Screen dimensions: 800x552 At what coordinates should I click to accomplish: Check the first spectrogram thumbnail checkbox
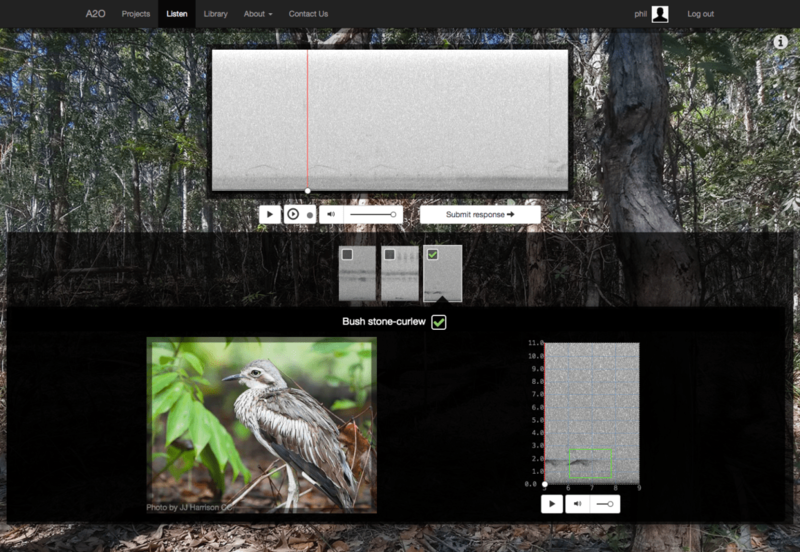pos(347,255)
